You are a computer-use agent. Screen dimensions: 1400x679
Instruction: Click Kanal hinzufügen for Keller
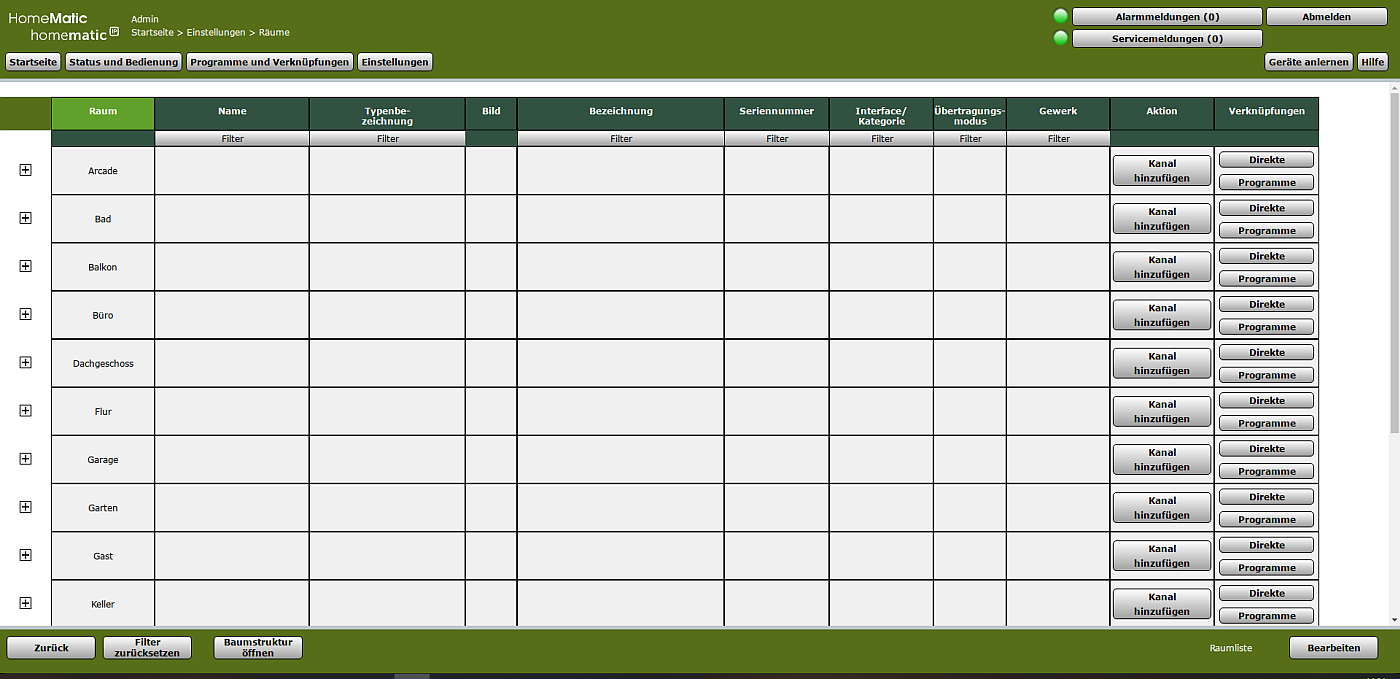1162,604
